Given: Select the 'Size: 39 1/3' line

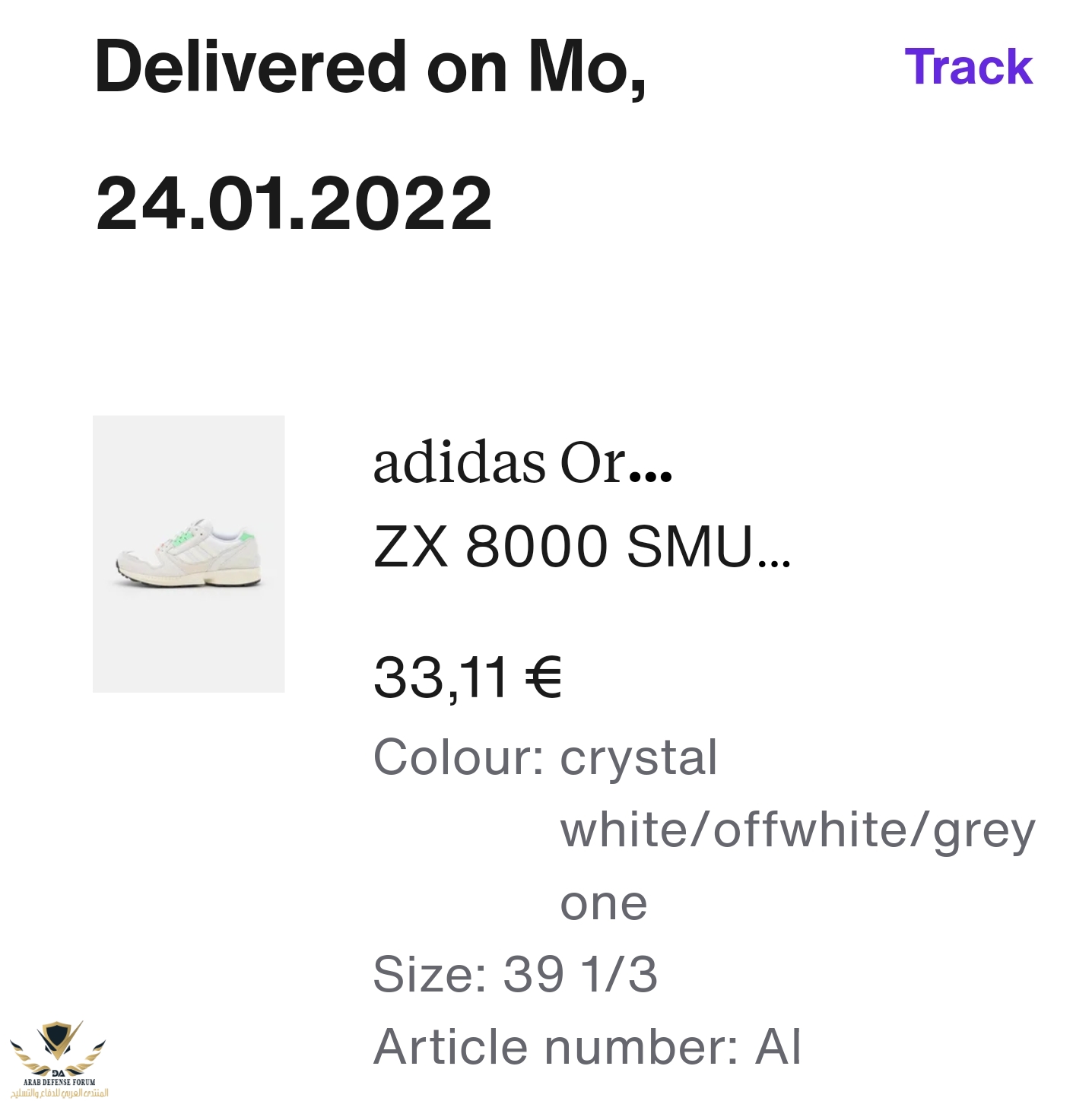Looking at the screenshot, I should [515, 974].
